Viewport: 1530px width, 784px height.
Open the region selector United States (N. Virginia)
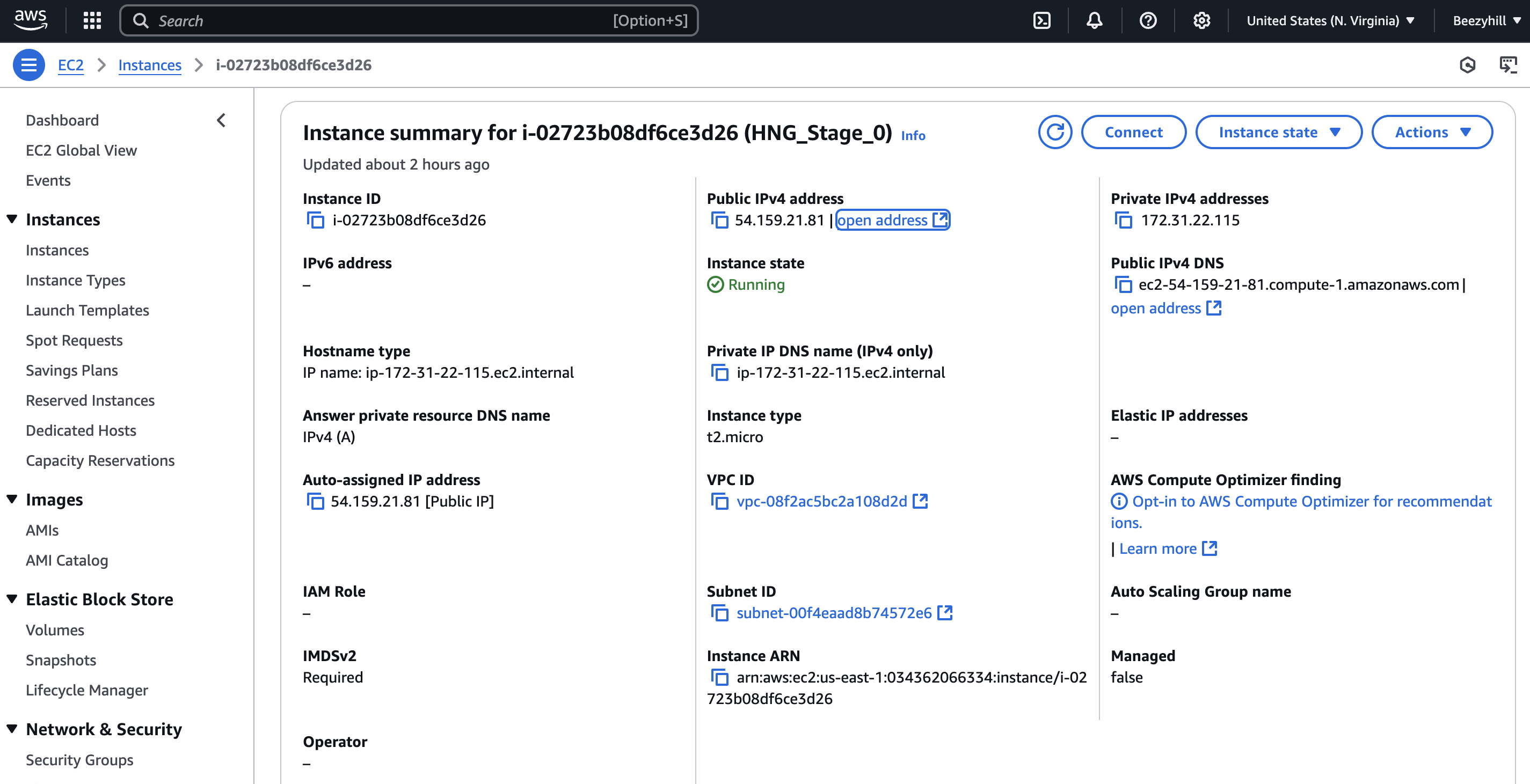(x=1330, y=21)
